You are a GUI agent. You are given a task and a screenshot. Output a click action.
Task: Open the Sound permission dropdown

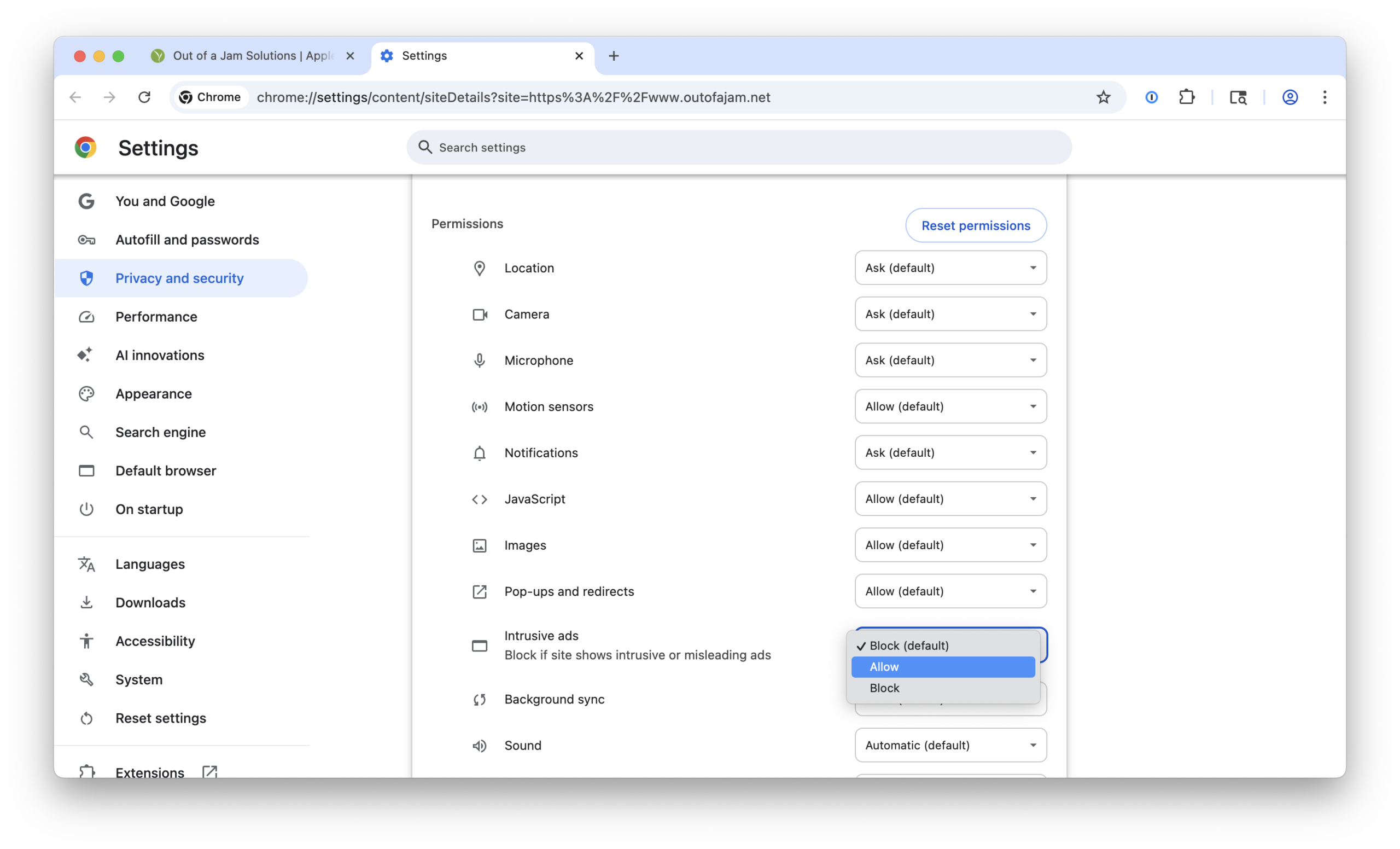(x=950, y=745)
